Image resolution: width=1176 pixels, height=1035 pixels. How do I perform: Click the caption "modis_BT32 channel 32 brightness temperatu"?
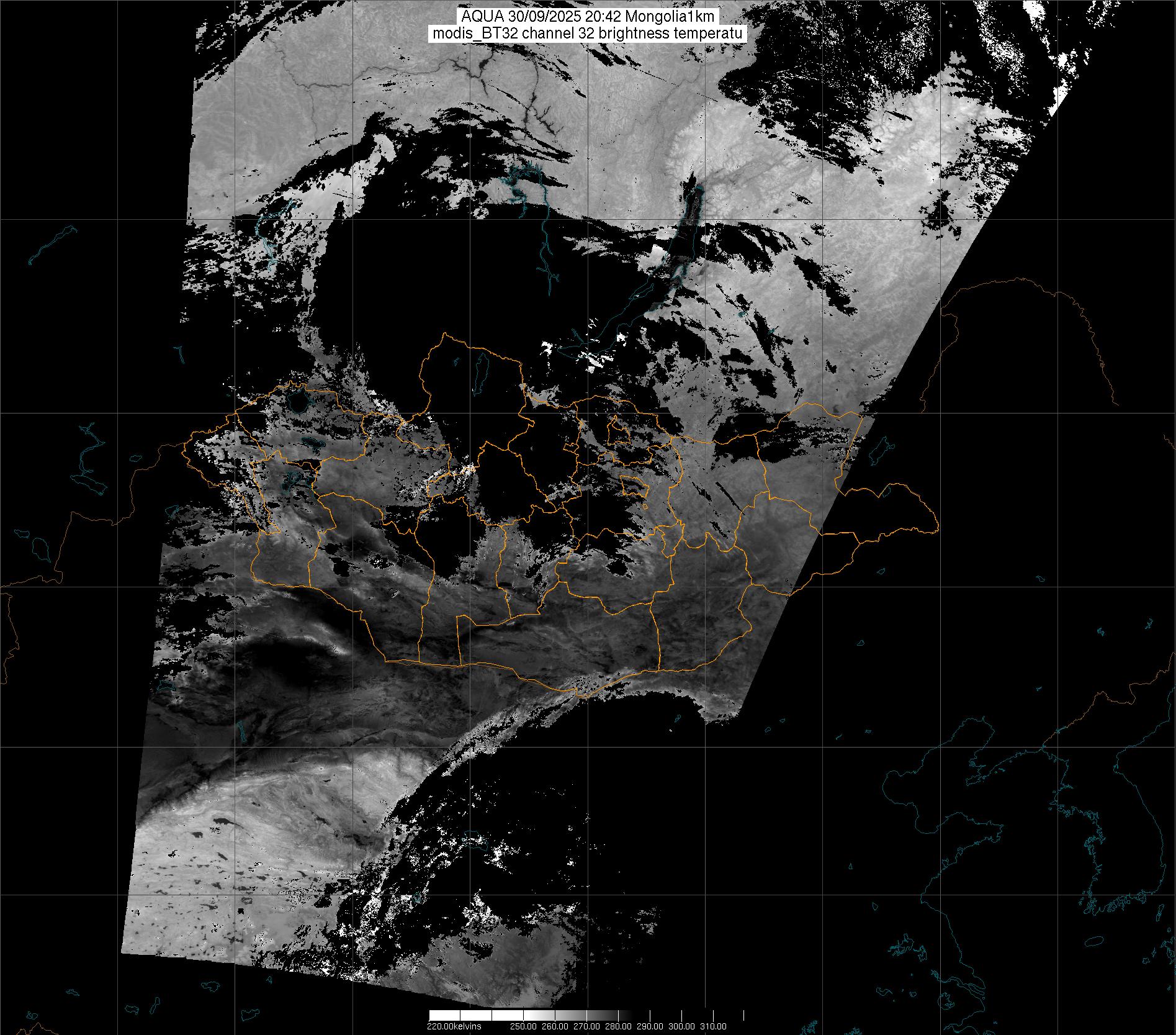coord(588,34)
